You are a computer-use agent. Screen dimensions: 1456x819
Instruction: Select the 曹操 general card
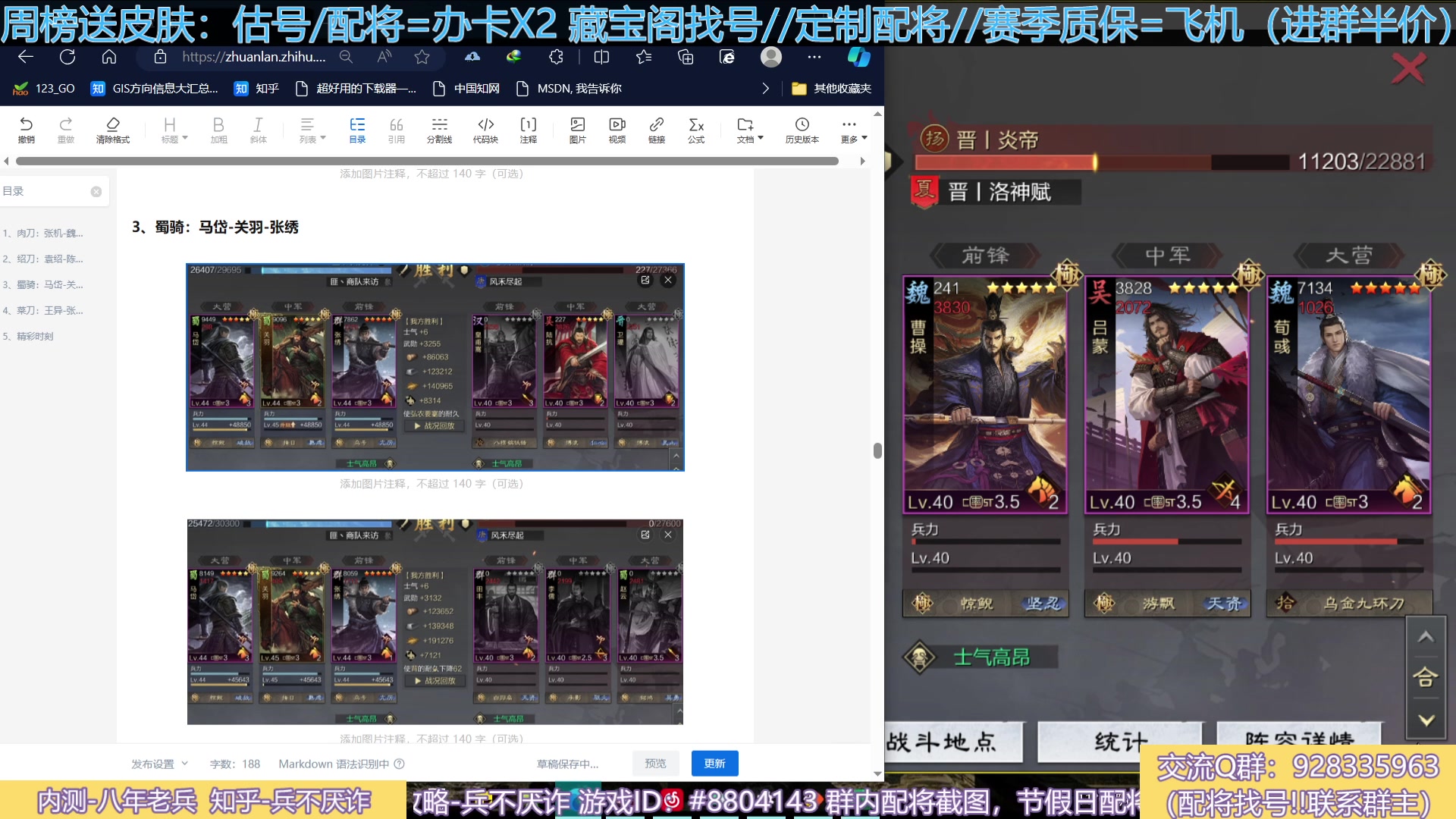point(985,395)
